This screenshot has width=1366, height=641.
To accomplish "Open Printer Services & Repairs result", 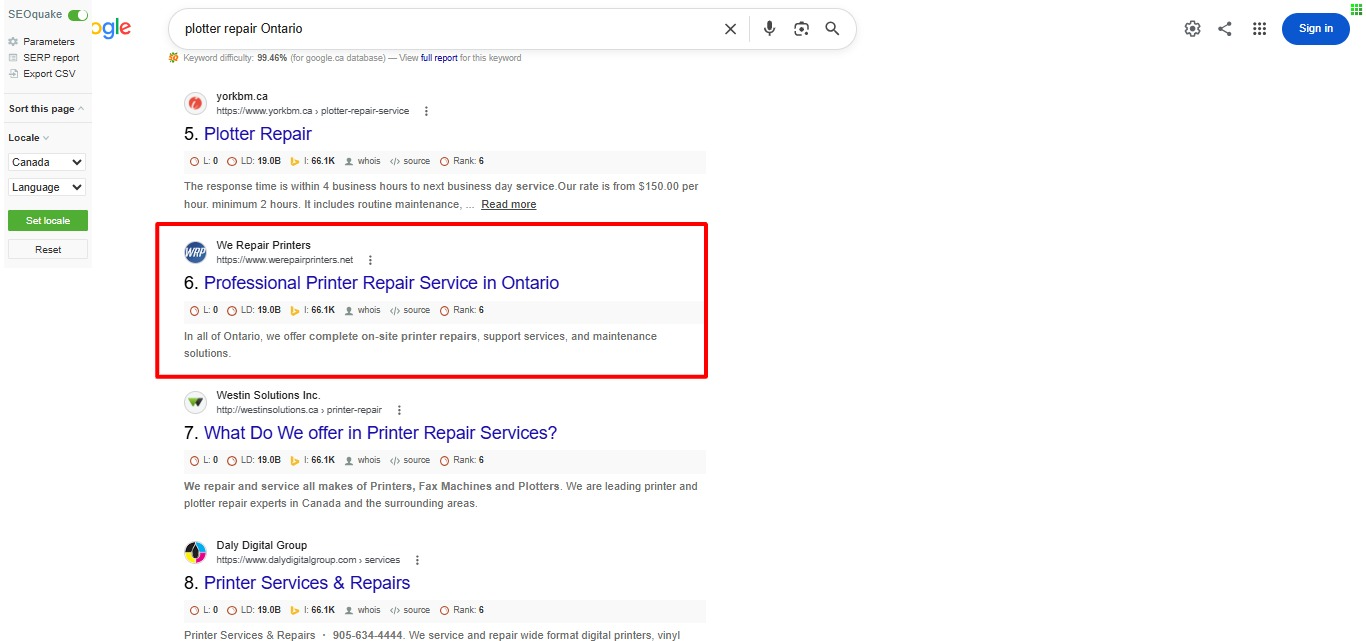I will tap(307, 583).
